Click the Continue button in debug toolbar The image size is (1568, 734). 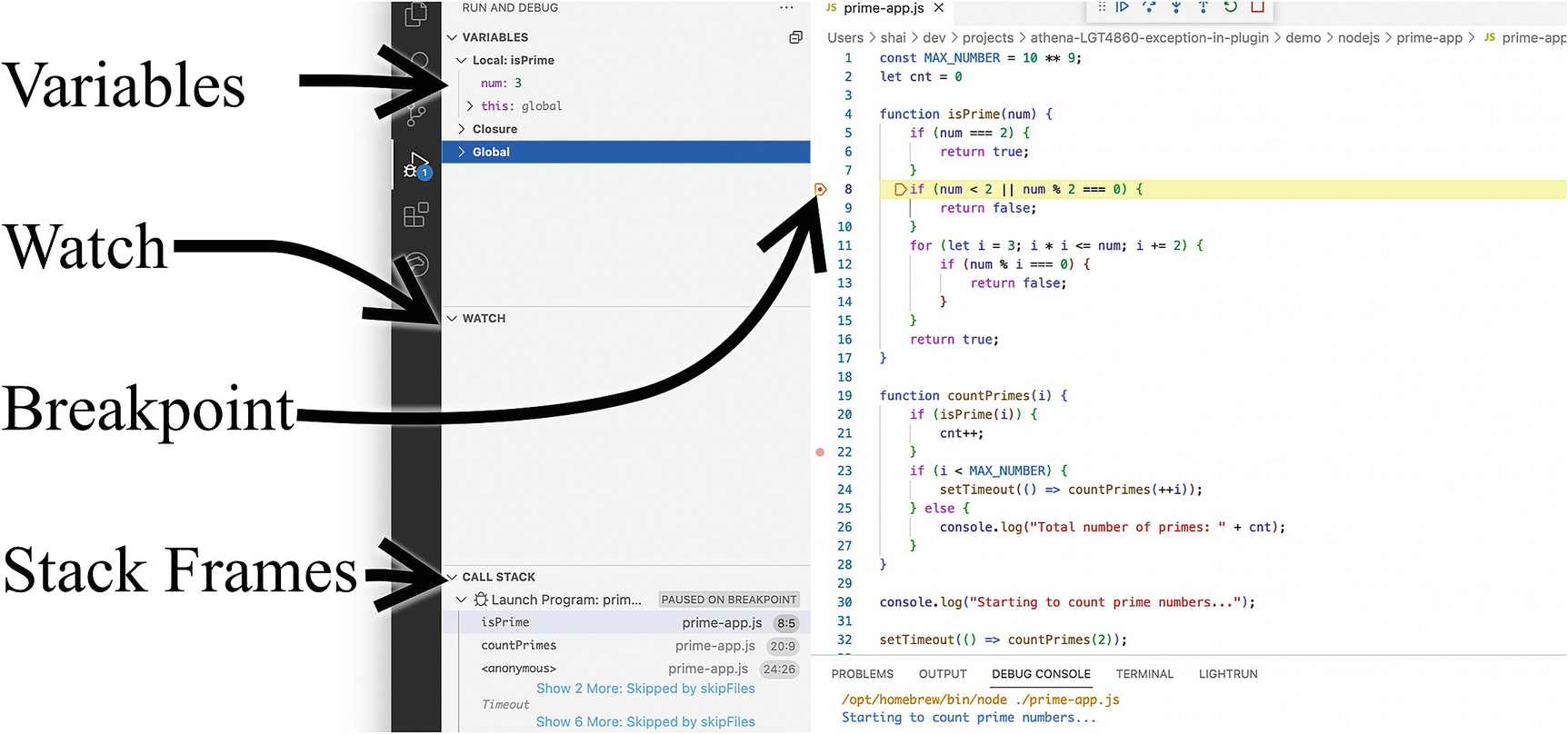tap(1123, 7)
